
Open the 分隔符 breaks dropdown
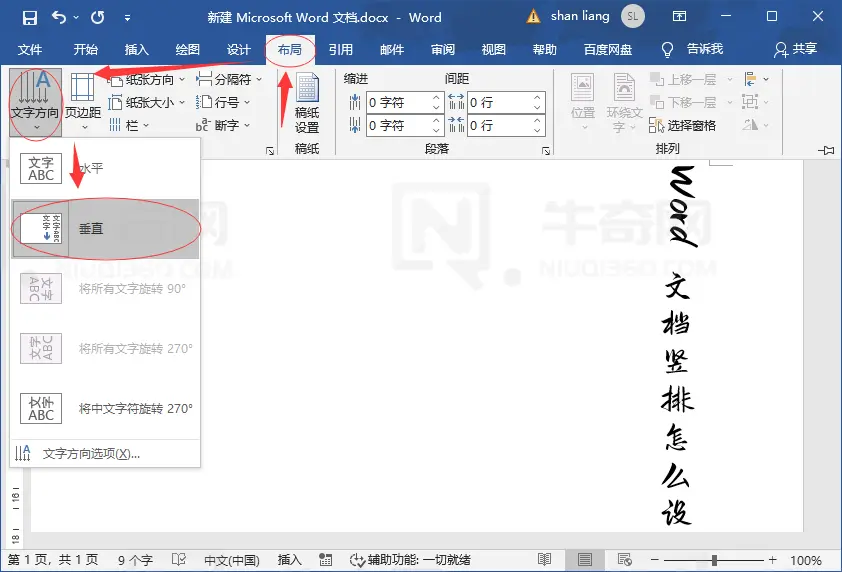[229, 79]
